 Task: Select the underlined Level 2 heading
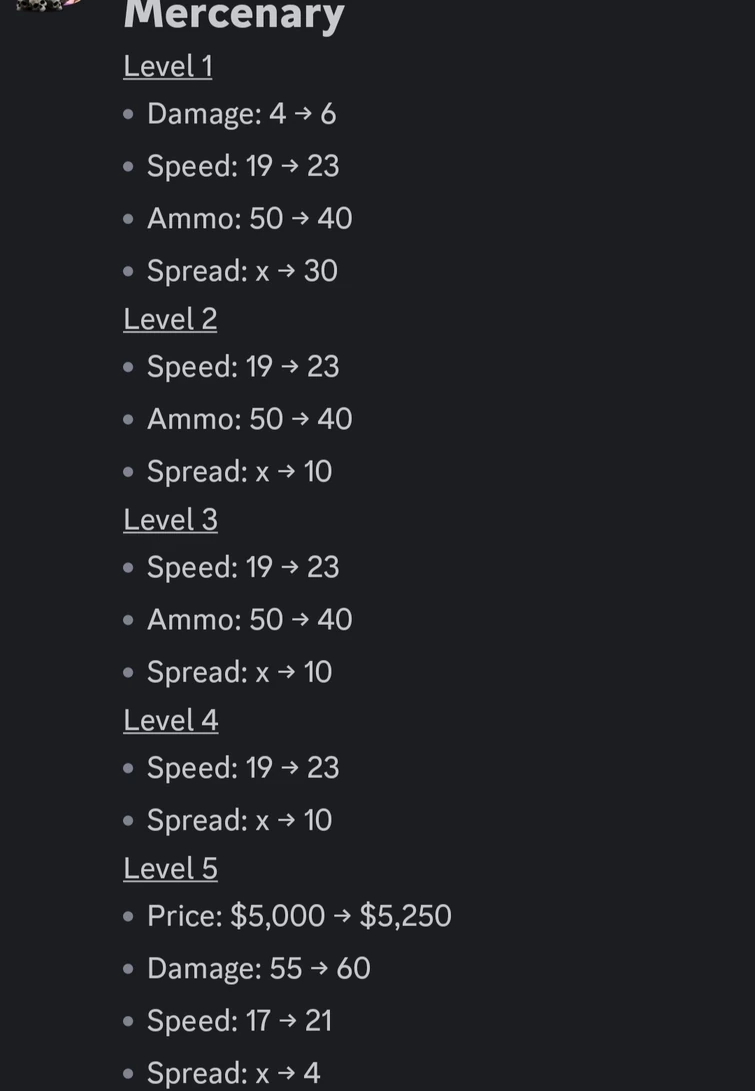(x=169, y=319)
